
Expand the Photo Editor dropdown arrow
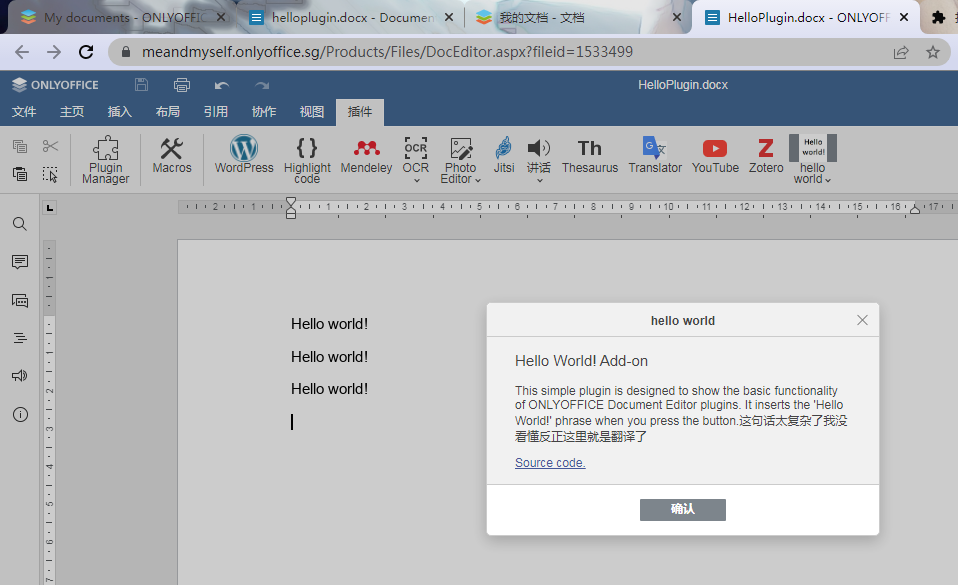tap(478, 180)
